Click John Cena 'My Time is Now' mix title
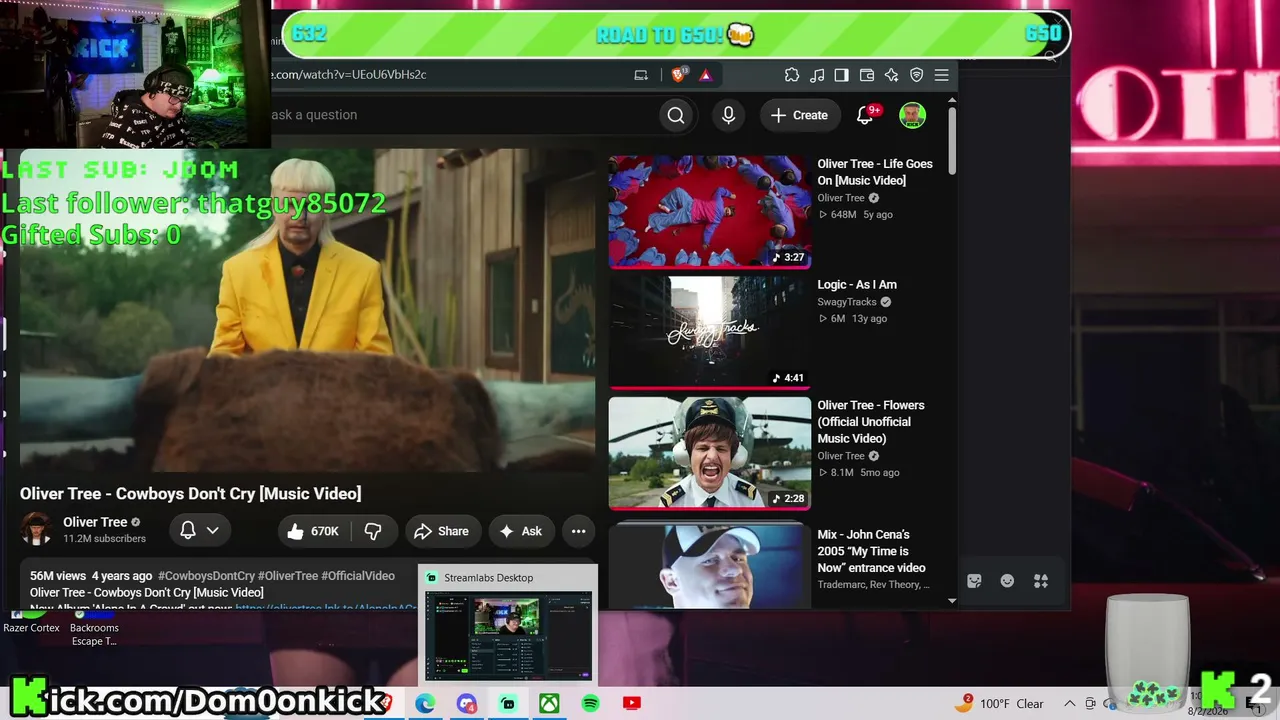The height and width of the screenshot is (720, 1280). pos(871,551)
